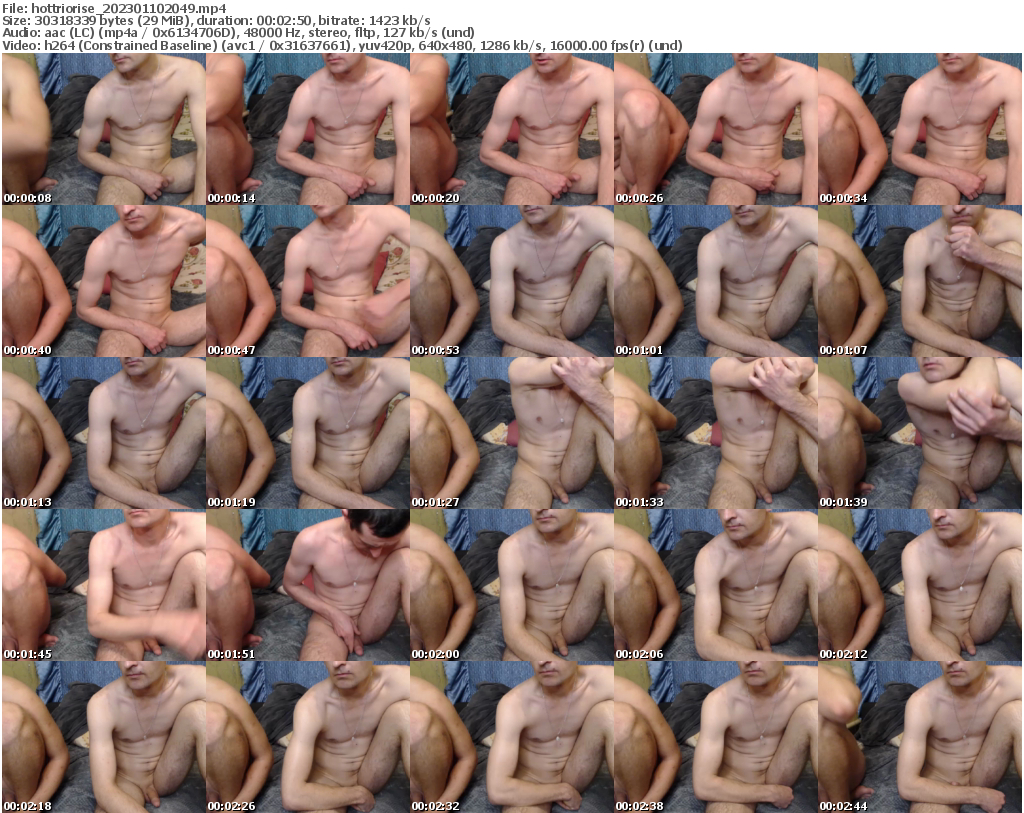The width and height of the screenshot is (1024, 813).
Task: Select the video codec info line
Action: tap(340, 44)
